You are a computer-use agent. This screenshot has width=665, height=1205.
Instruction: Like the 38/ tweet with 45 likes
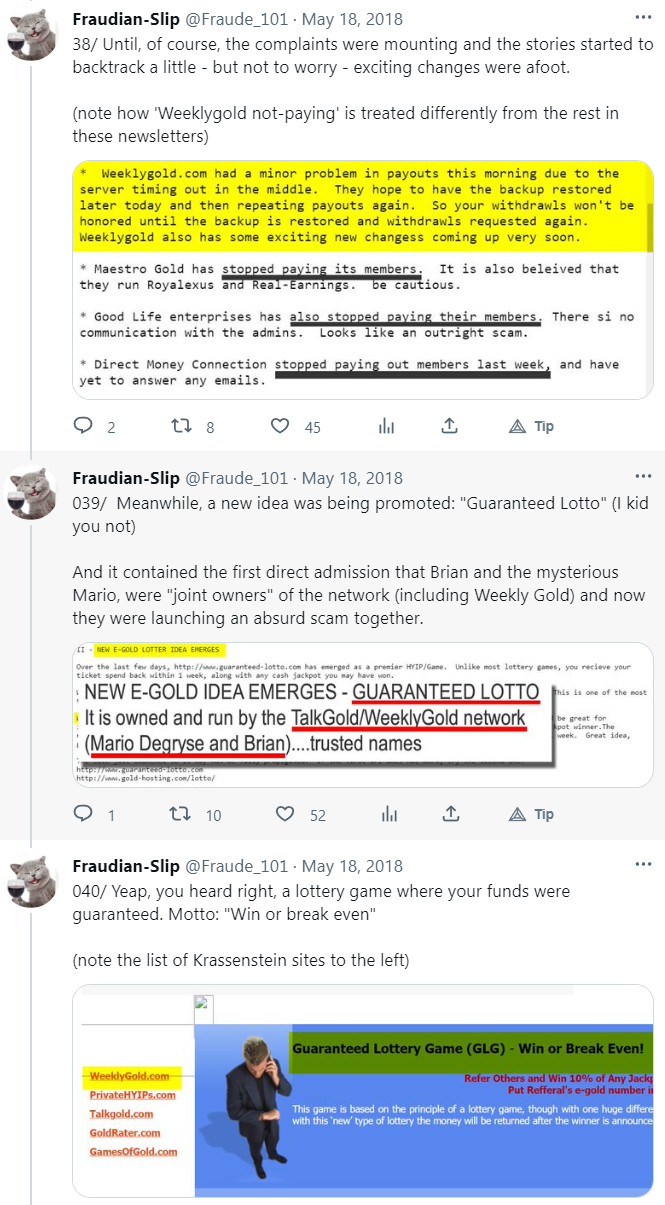click(x=281, y=427)
